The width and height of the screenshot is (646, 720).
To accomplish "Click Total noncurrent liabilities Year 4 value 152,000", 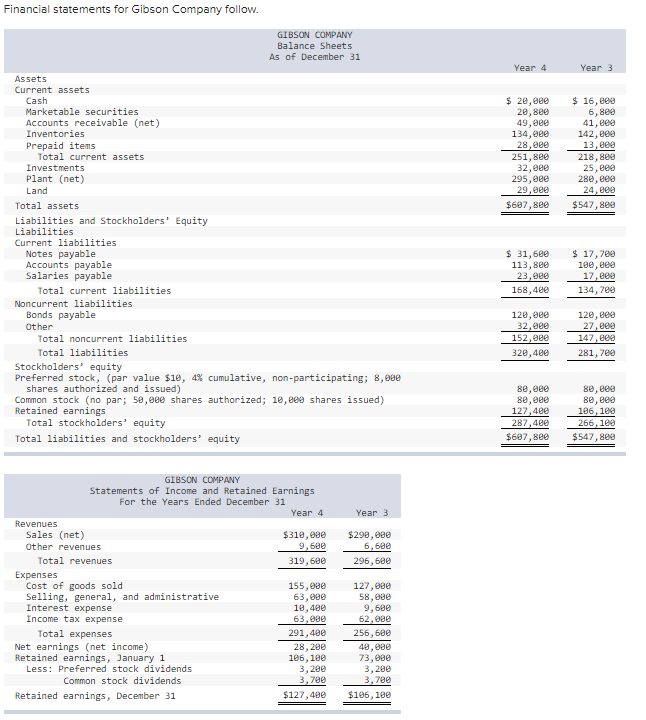I will pyautogui.click(x=530, y=338).
